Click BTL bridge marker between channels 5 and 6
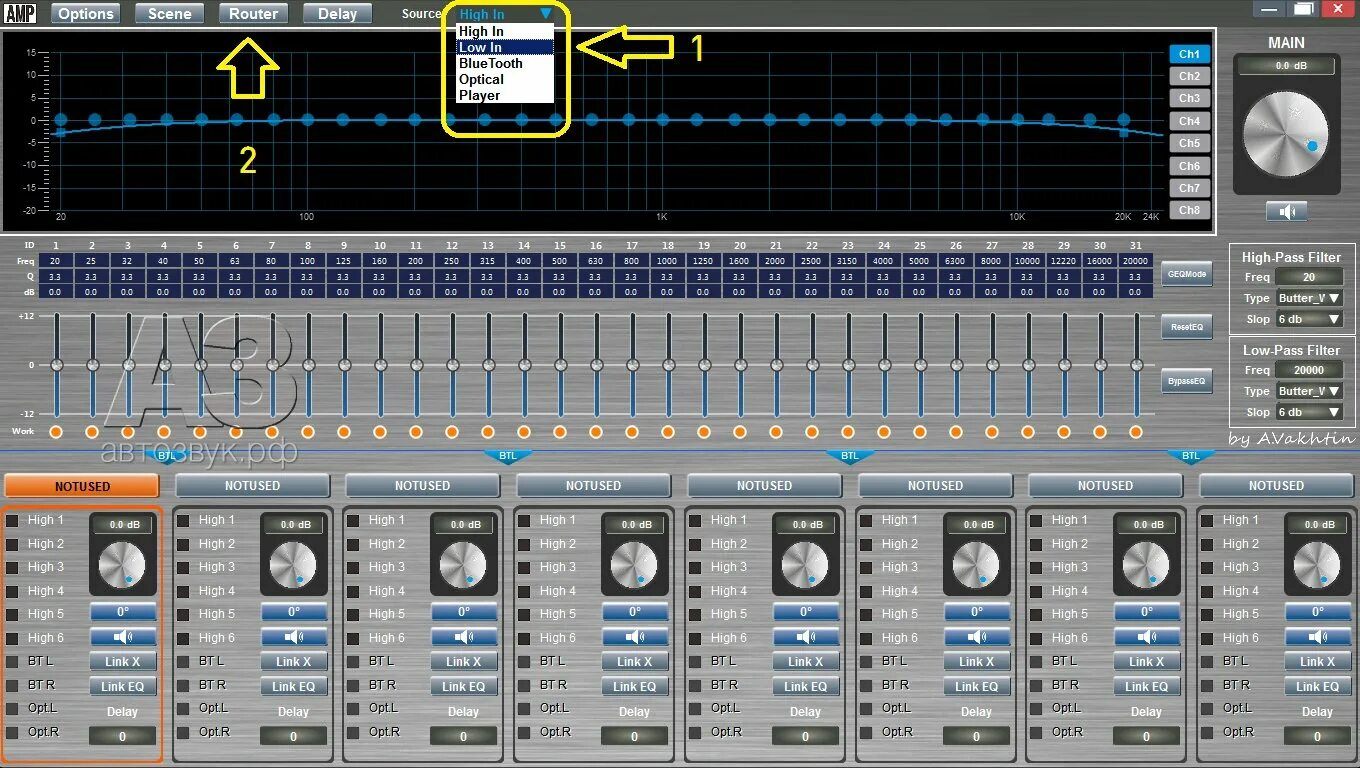Screen dimensions: 1360x768 (850, 456)
